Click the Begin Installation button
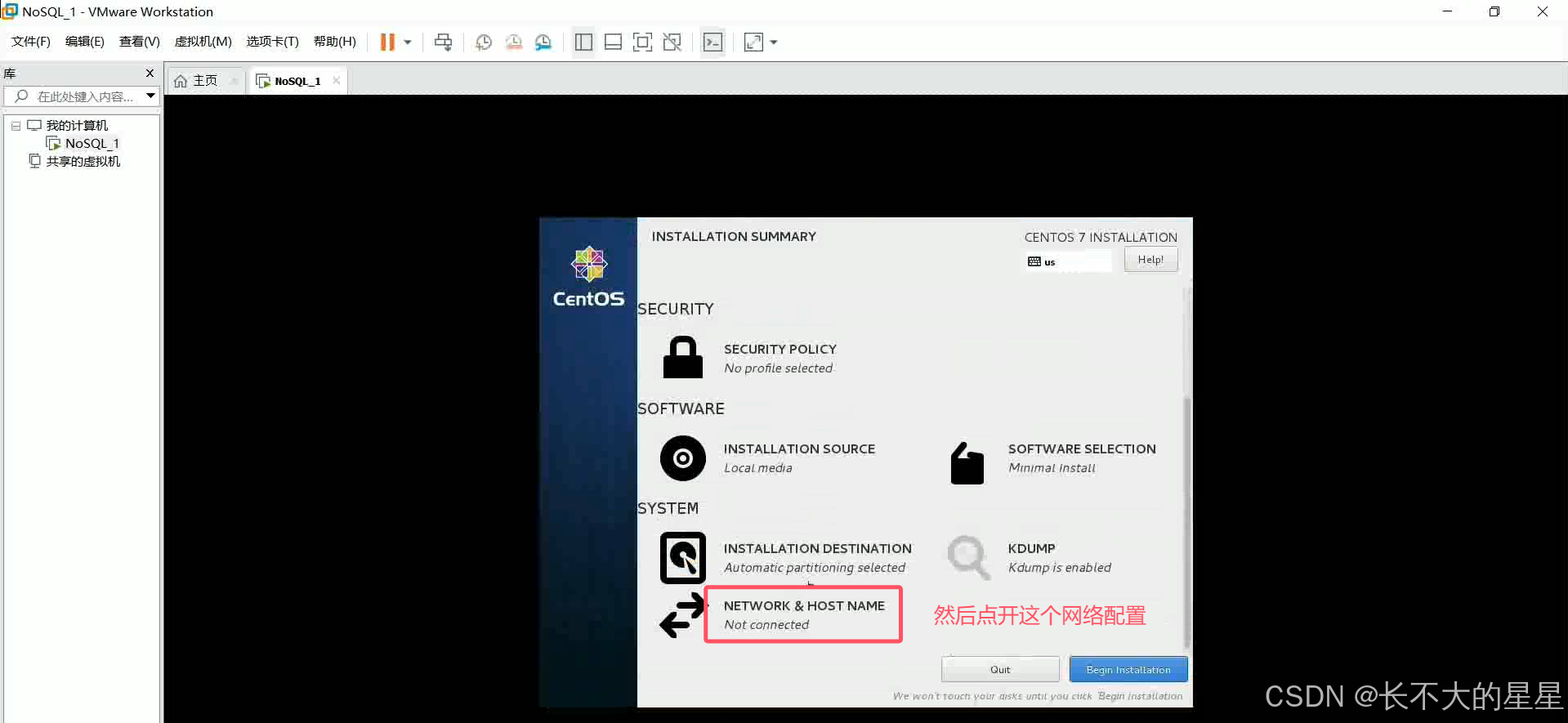The height and width of the screenshot is (723, 1568). click(1128, 669)
